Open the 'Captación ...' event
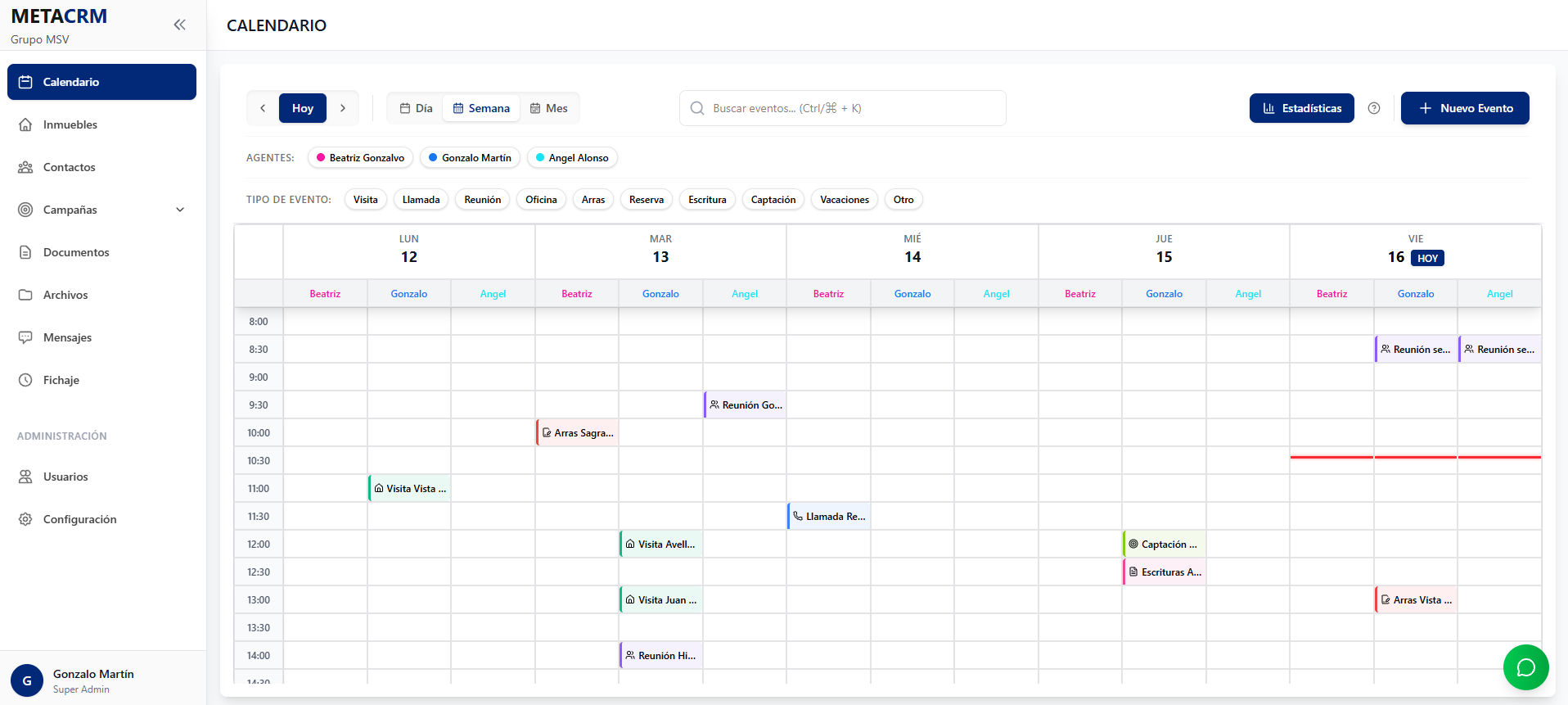Viewport: 1568px width, 705px height. coord(1164,545)
